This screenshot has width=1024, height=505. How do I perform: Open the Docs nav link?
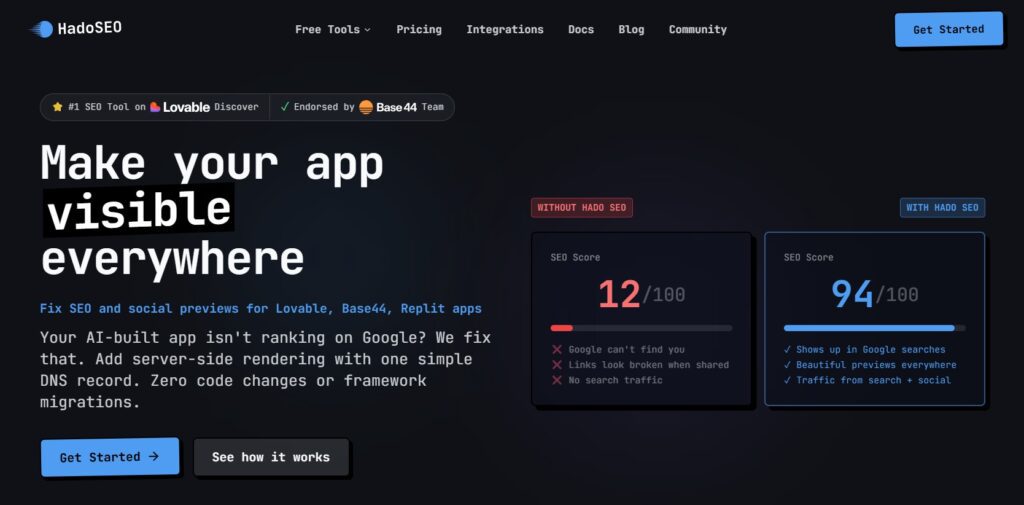581,29
